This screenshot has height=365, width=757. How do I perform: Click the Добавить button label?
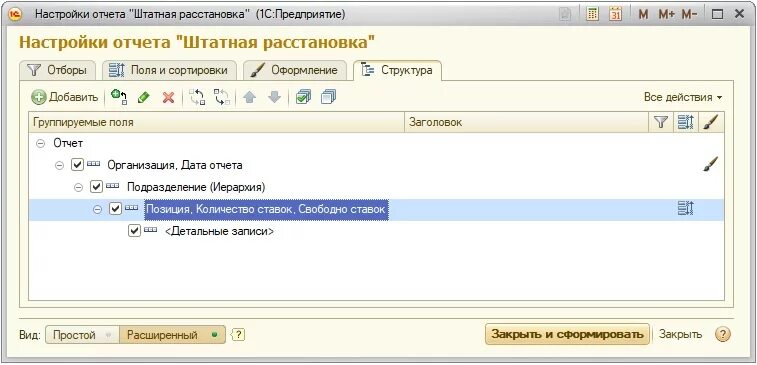(x=73, y=98)
